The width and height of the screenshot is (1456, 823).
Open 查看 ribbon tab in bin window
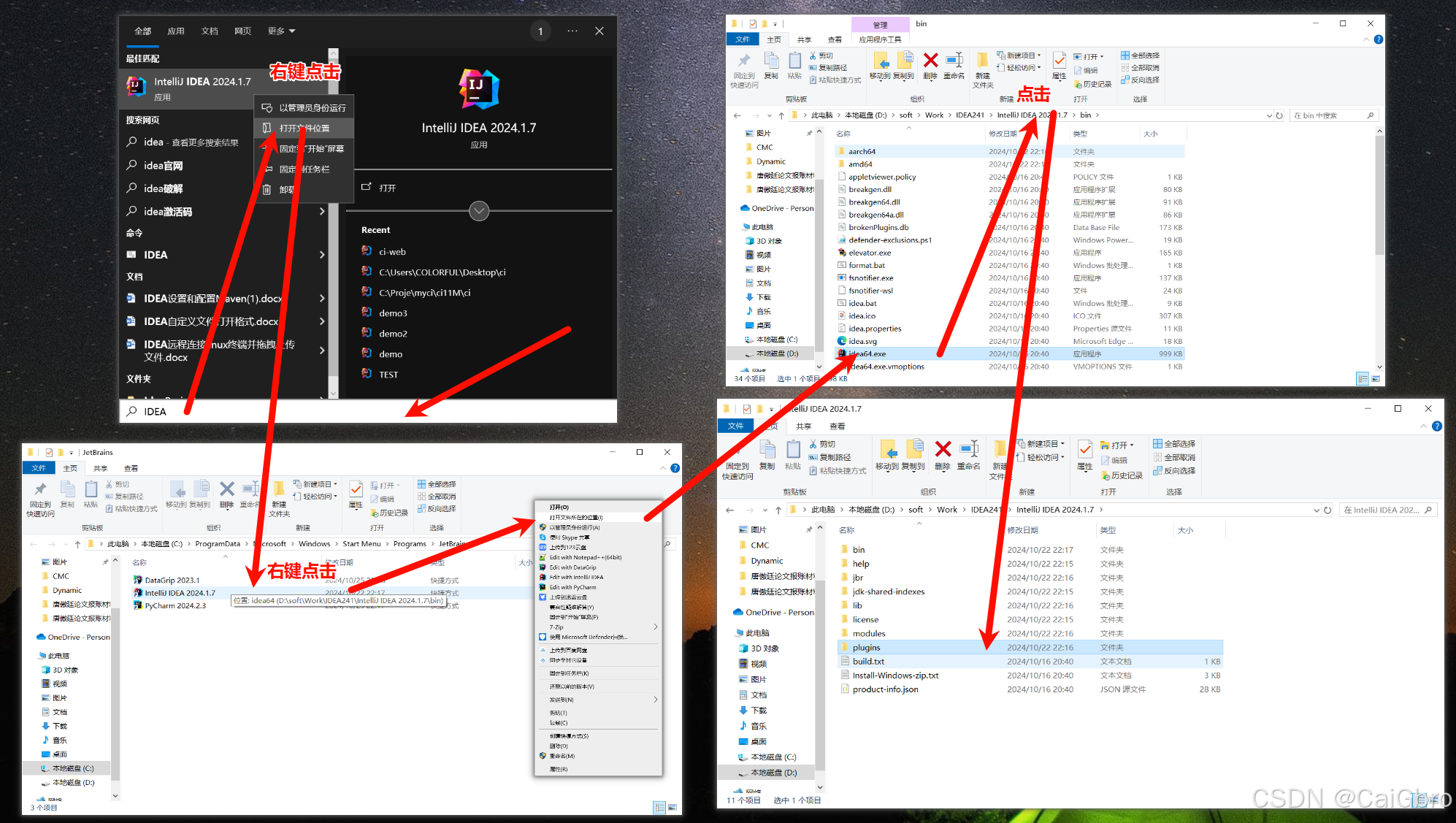point(835,39)
